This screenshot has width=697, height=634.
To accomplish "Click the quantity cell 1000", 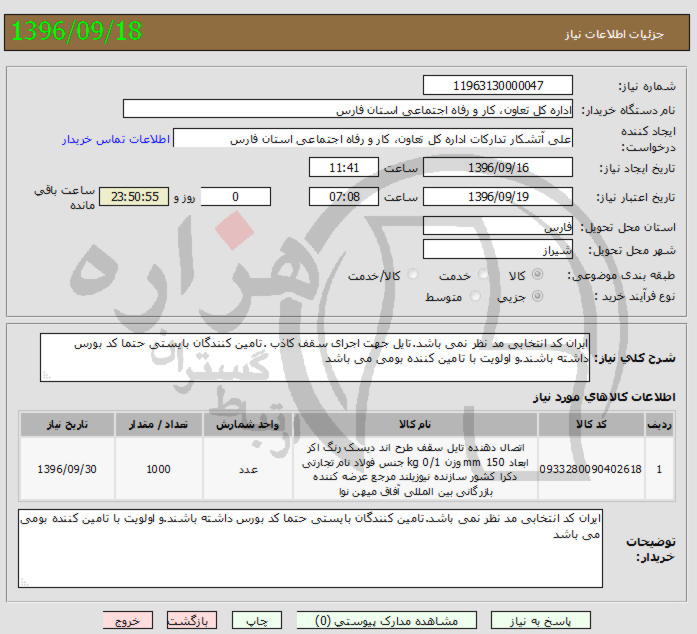I will click(159, 469).
